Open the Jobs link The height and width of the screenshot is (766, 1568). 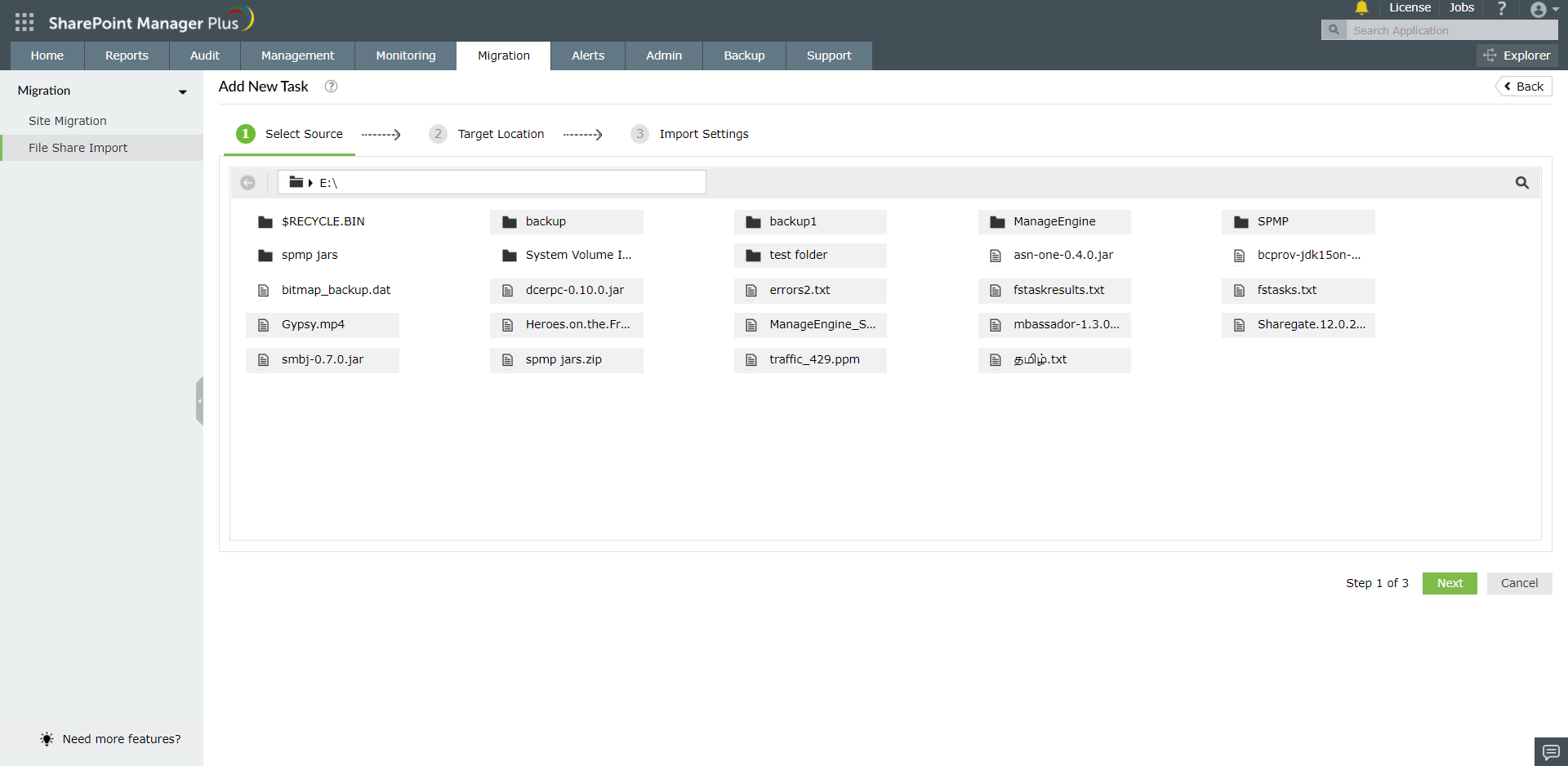point(1462,7)
